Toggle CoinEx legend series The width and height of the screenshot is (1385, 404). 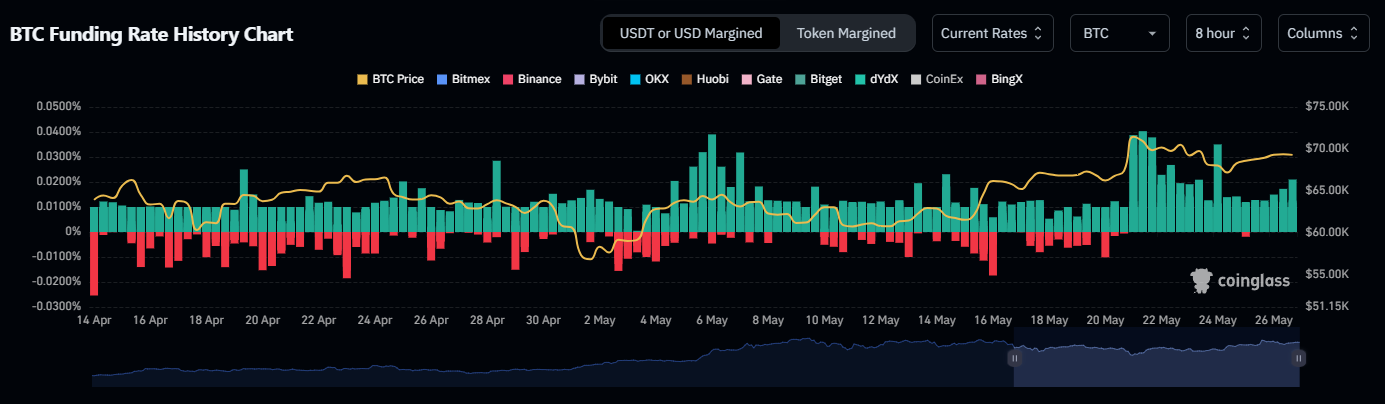(x=936, y=78)
